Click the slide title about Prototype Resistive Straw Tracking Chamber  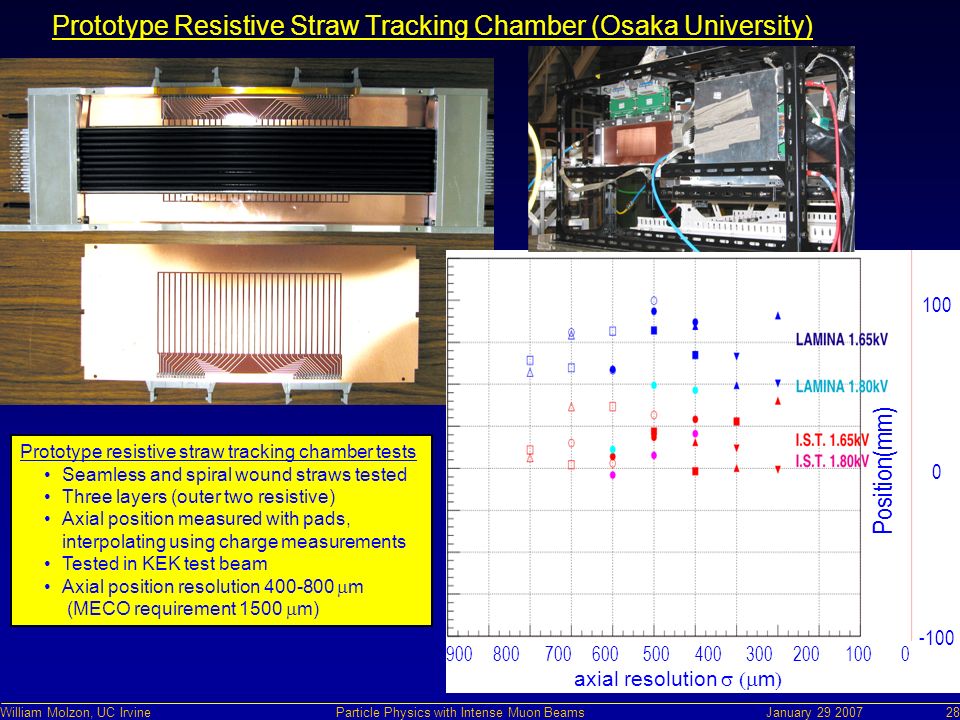[432, 26]
